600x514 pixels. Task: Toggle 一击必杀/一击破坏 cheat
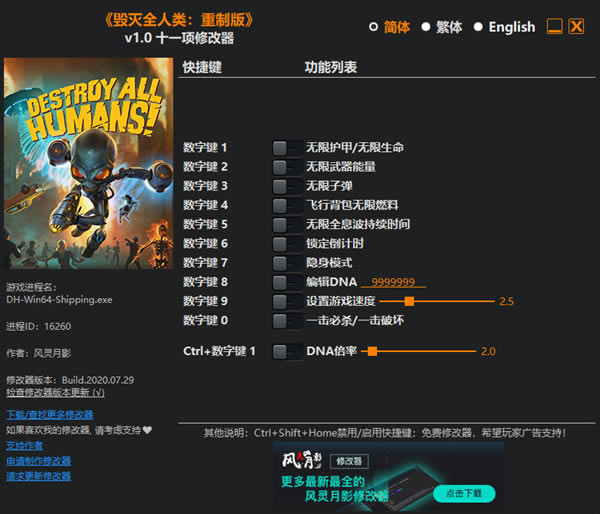click(286, 320)
